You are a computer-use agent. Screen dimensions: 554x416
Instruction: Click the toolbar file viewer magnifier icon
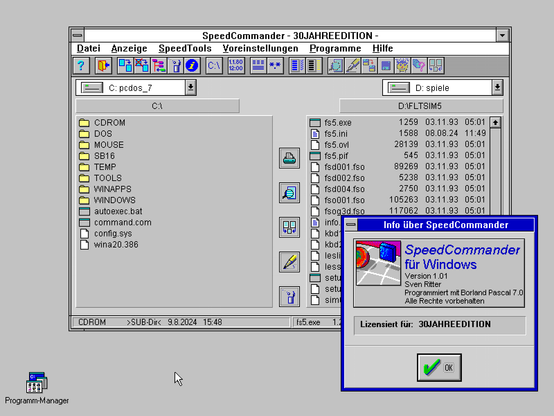click(335, 66)
